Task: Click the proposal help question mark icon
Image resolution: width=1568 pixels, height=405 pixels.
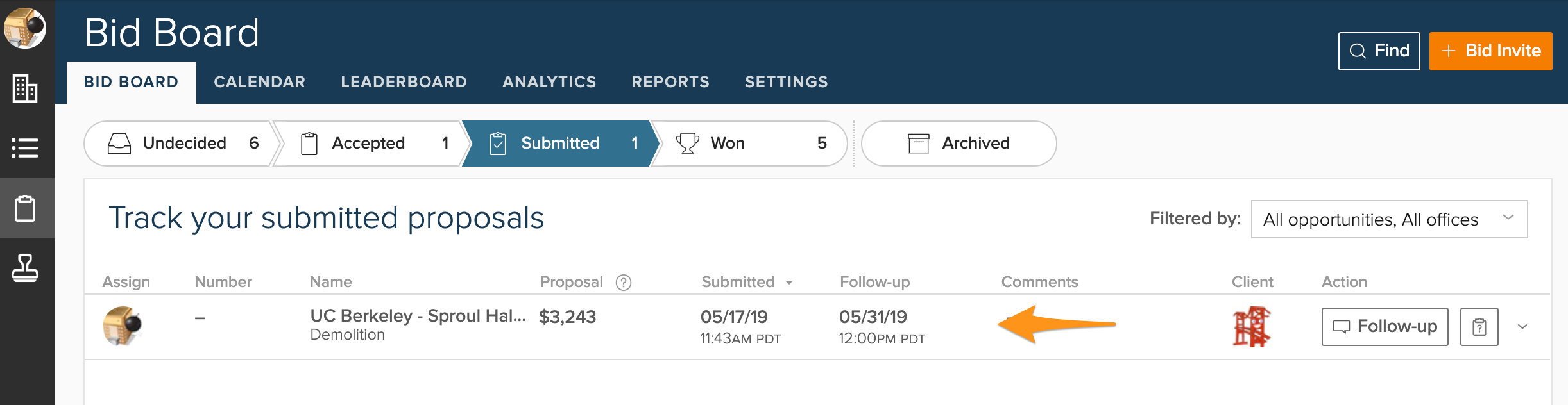Action: point(624,283)
